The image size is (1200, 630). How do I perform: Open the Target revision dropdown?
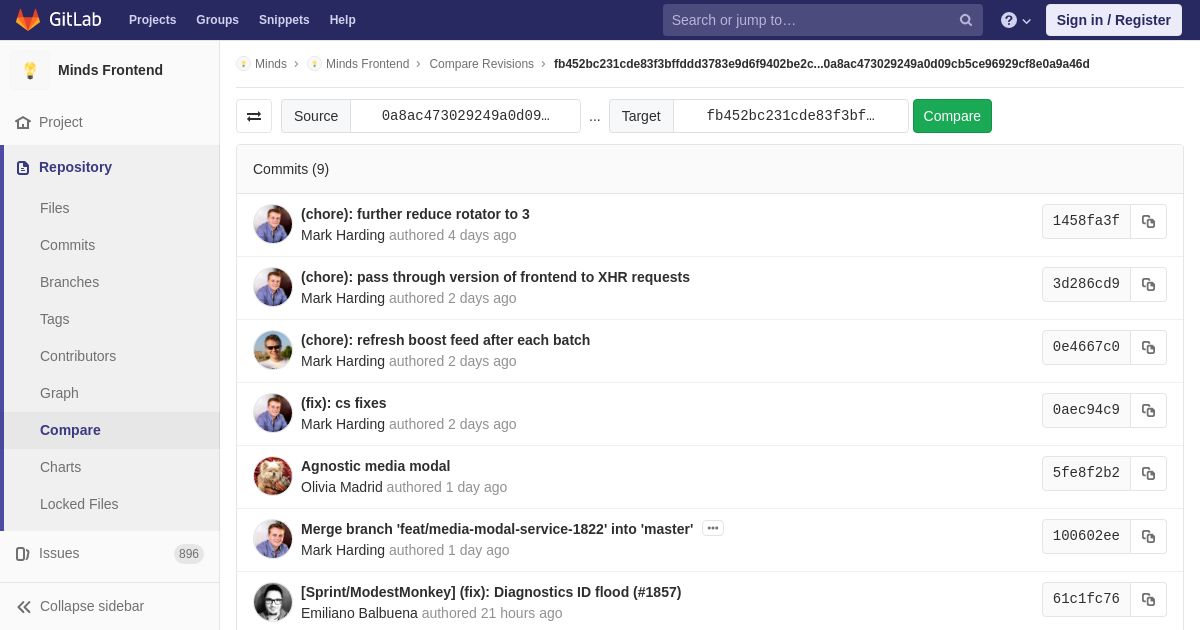point(790,116)
